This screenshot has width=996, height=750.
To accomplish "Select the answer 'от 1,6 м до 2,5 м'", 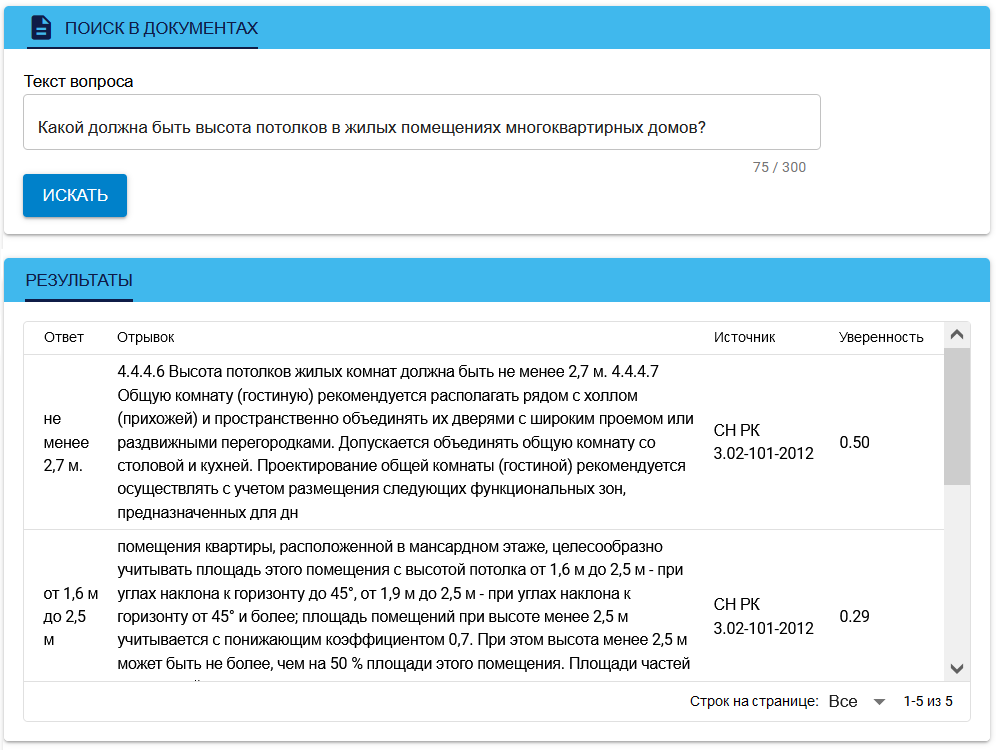I will [x=71, y=617].
